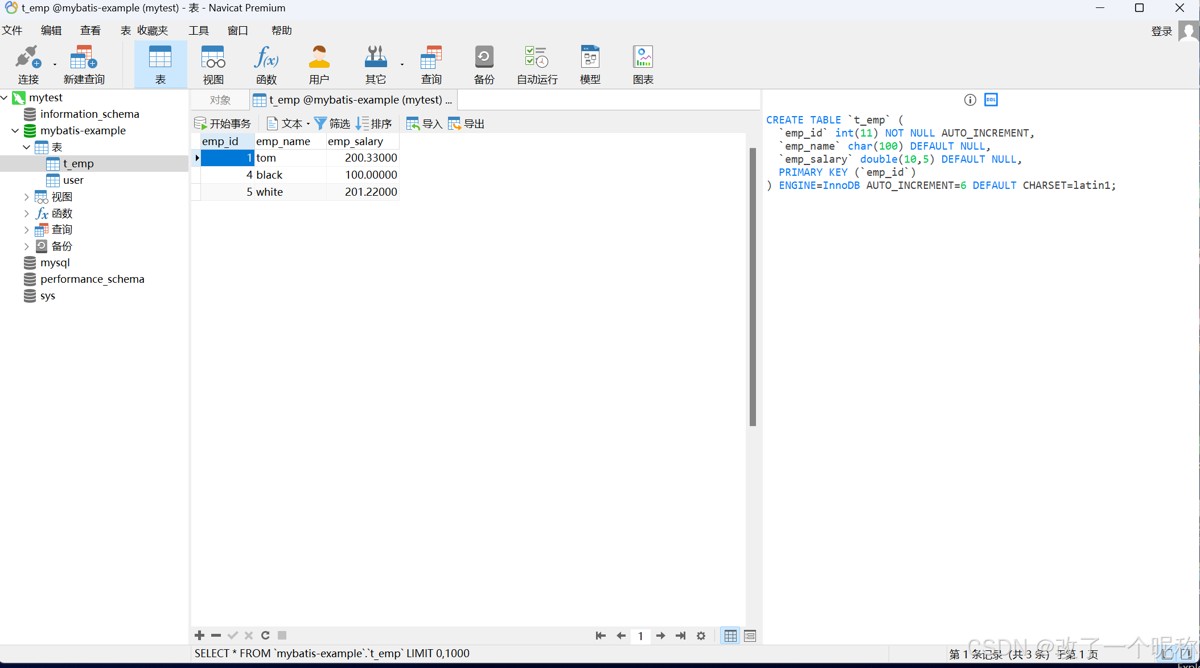Viewport: 1200px width, 668px height.
Task: Collapse the mytest connection node
Action: click(x=5, y=98)
